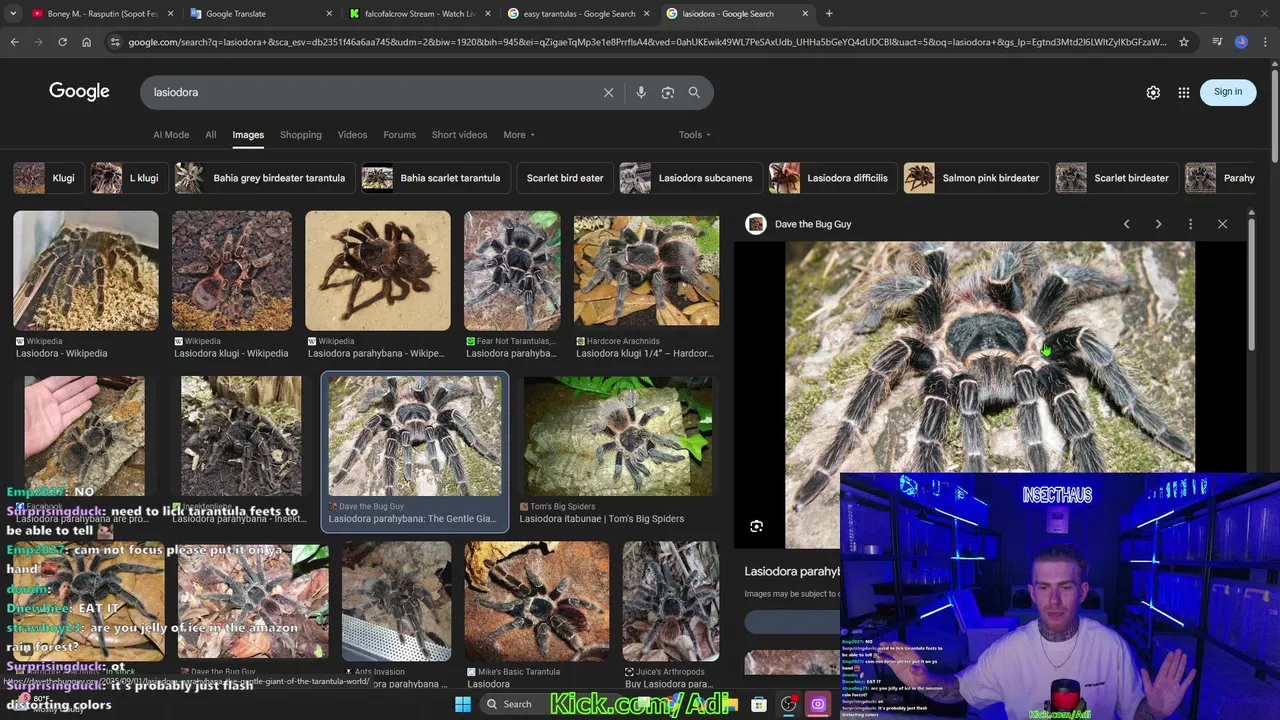Click the Windows Start button
The image size is (1280, 720).
click(462, 704)
